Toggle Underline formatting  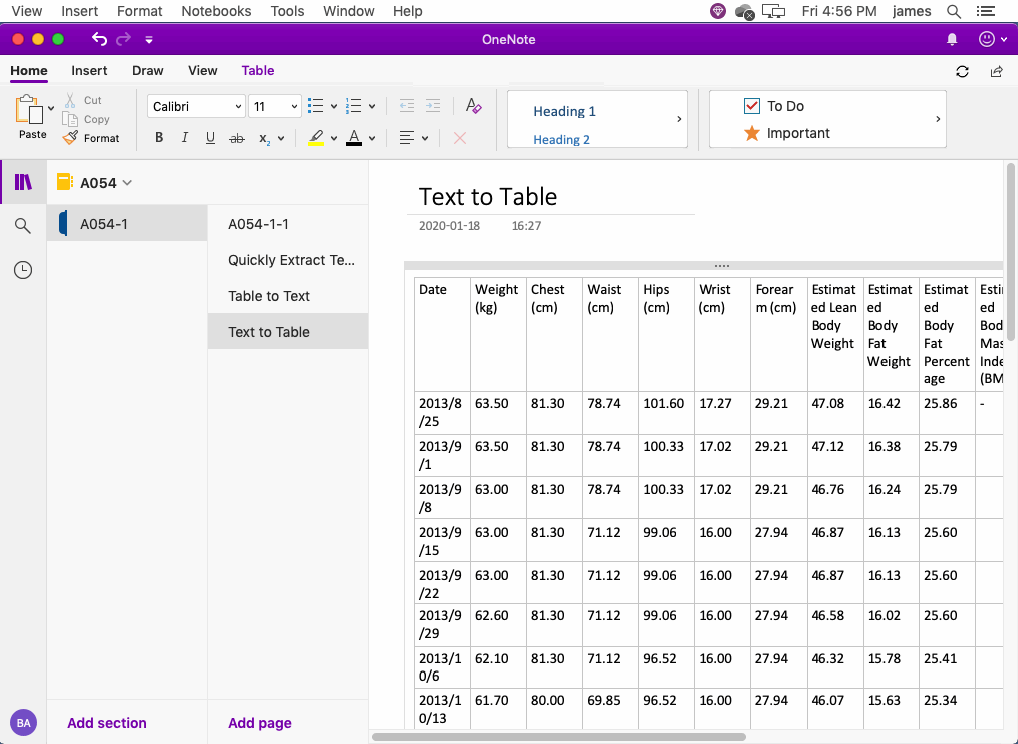tap(210, 138)
